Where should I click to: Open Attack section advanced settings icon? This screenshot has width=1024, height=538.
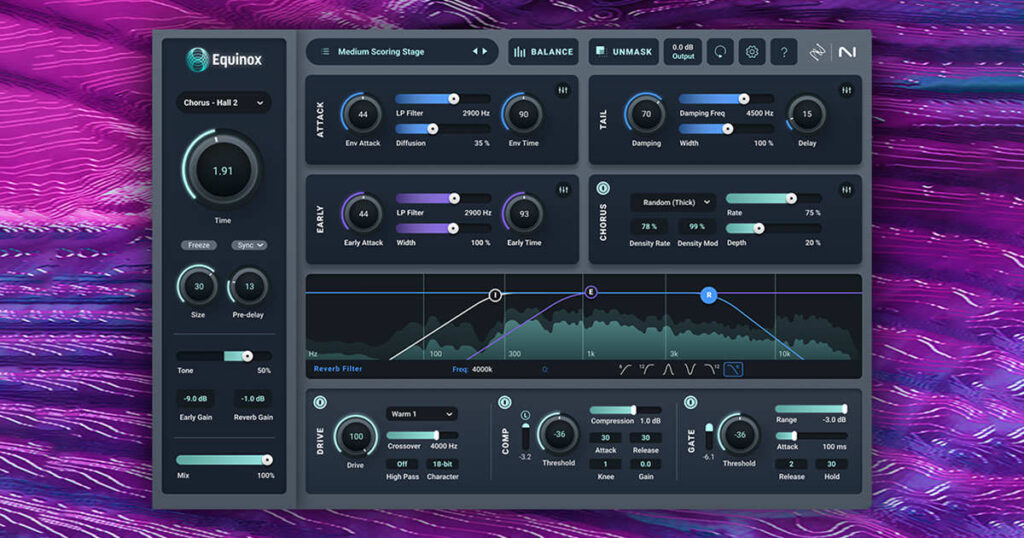coord(563,90)
